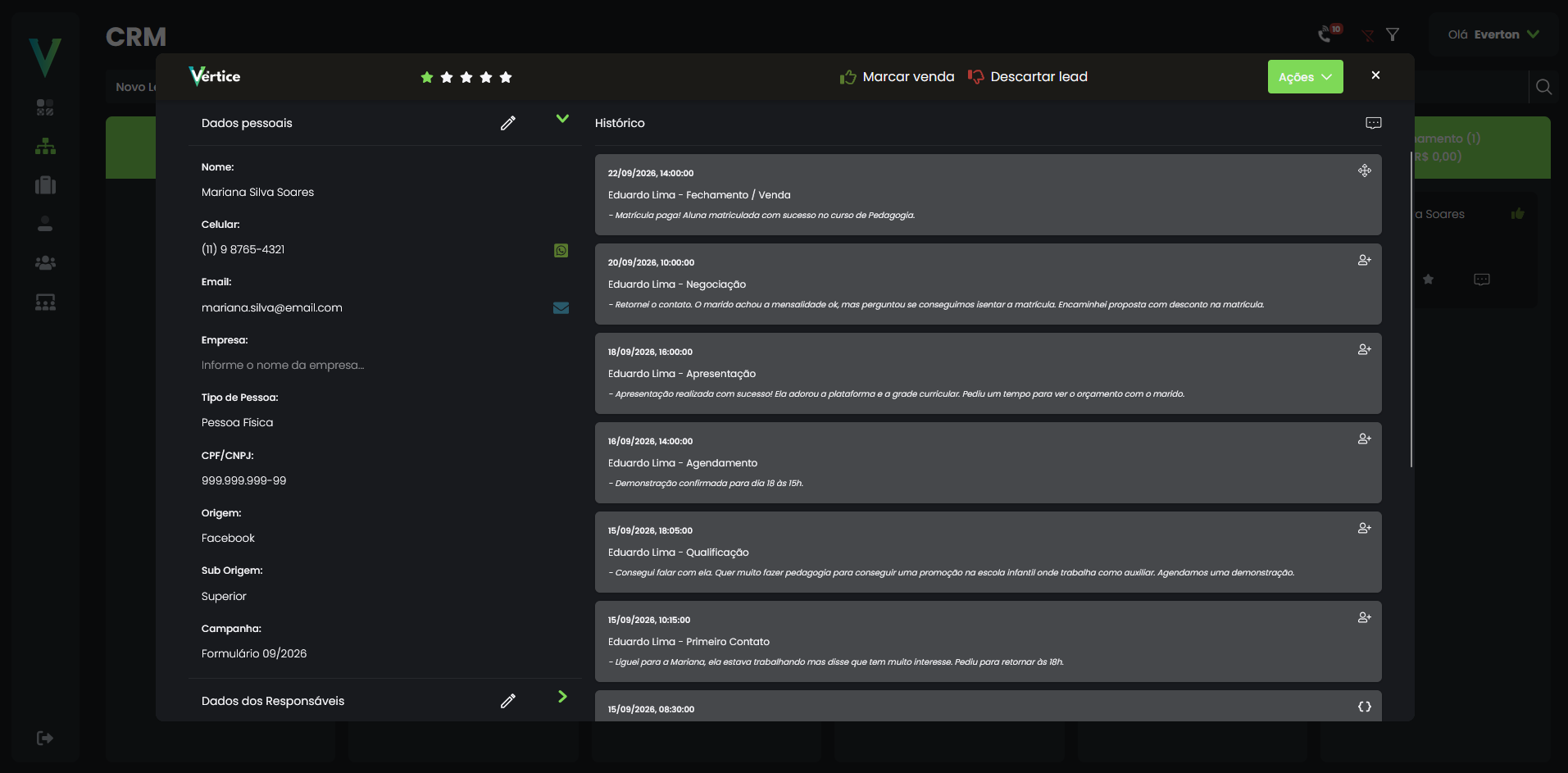Click the Primeiro Contato history entry title
The image size is (1568, 773).
[689, 642]
